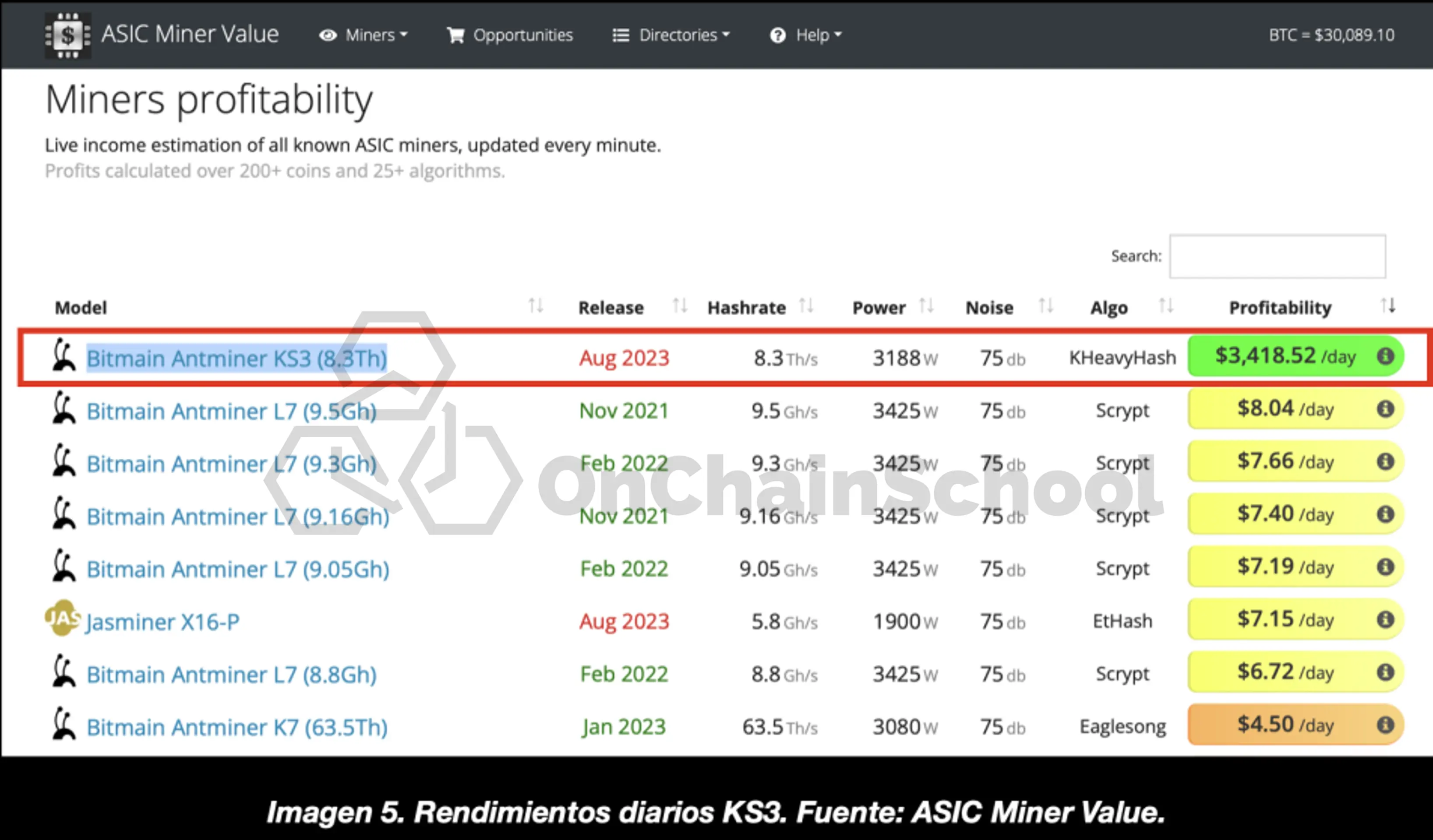Expand the Help dropdown menu
The width and height of the screenshot is (1433, 840).
pos(805,35)
